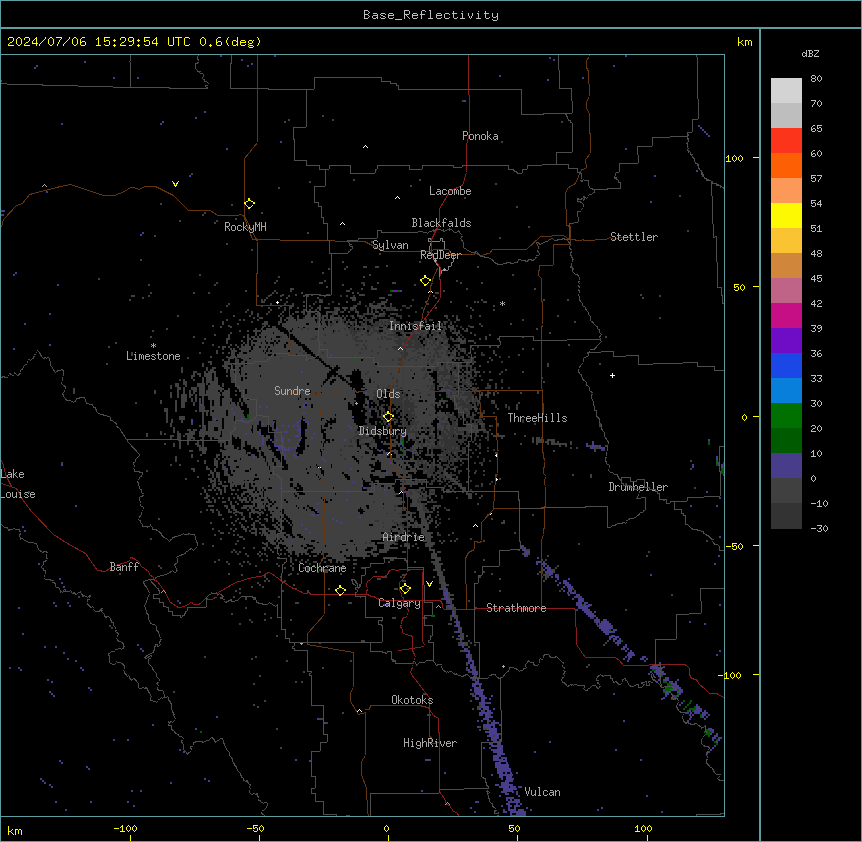Click the yellow diamond marker above RockyMH
Viewport: 862px width, 842px height.
(250, 204)
